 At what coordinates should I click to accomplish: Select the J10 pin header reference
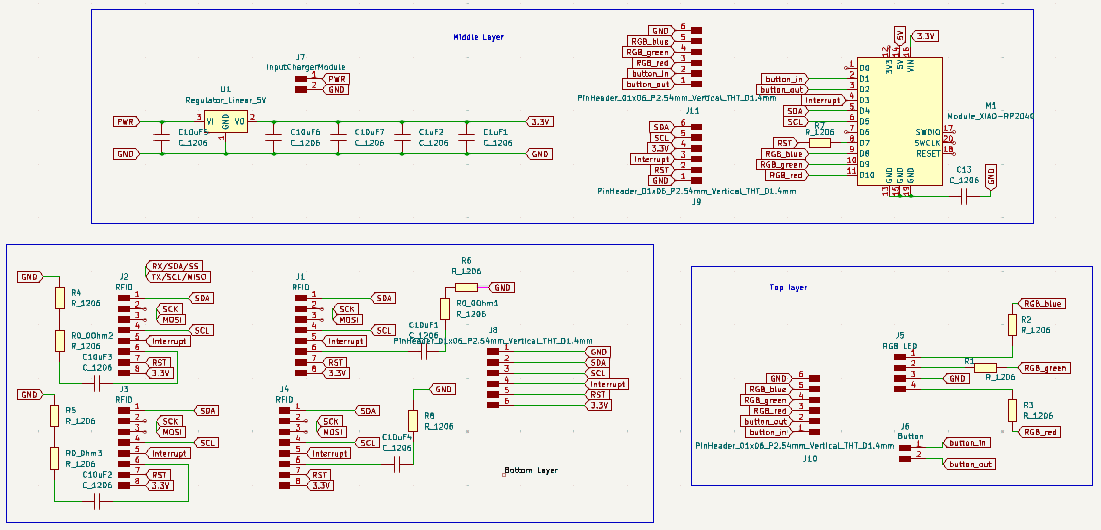(x=810, y=458)
